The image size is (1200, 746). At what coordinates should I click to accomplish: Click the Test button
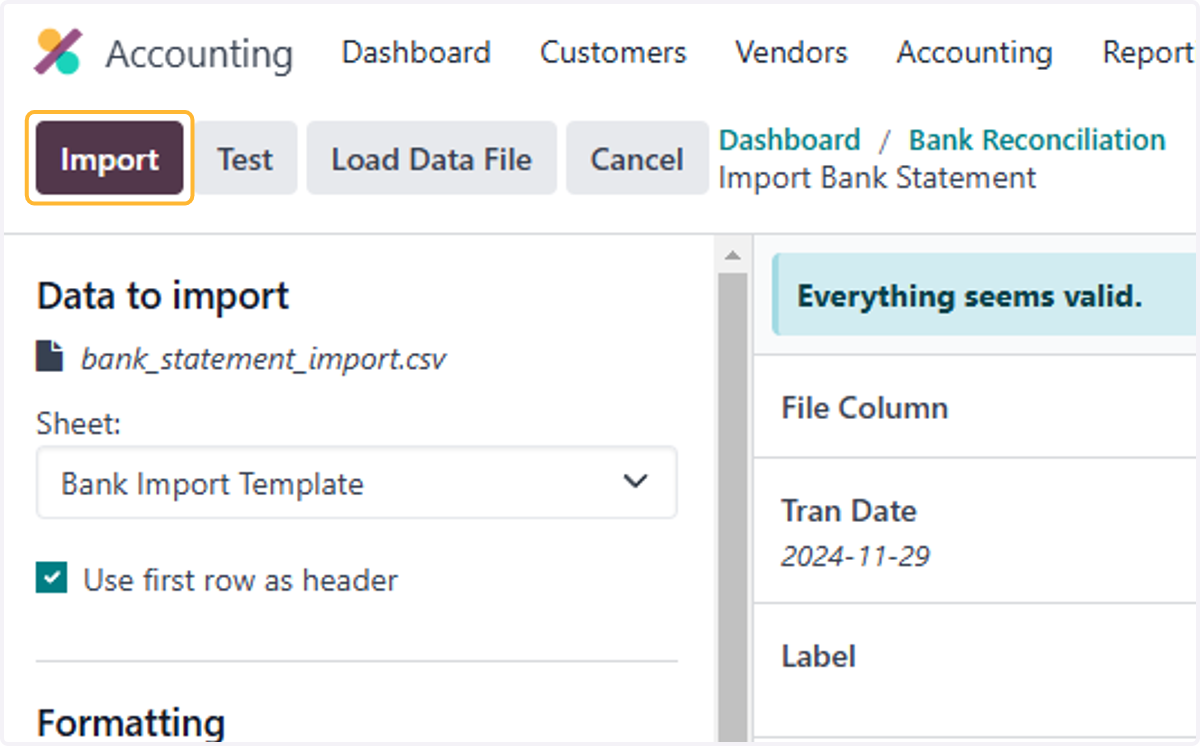click(x=245, y=159)
